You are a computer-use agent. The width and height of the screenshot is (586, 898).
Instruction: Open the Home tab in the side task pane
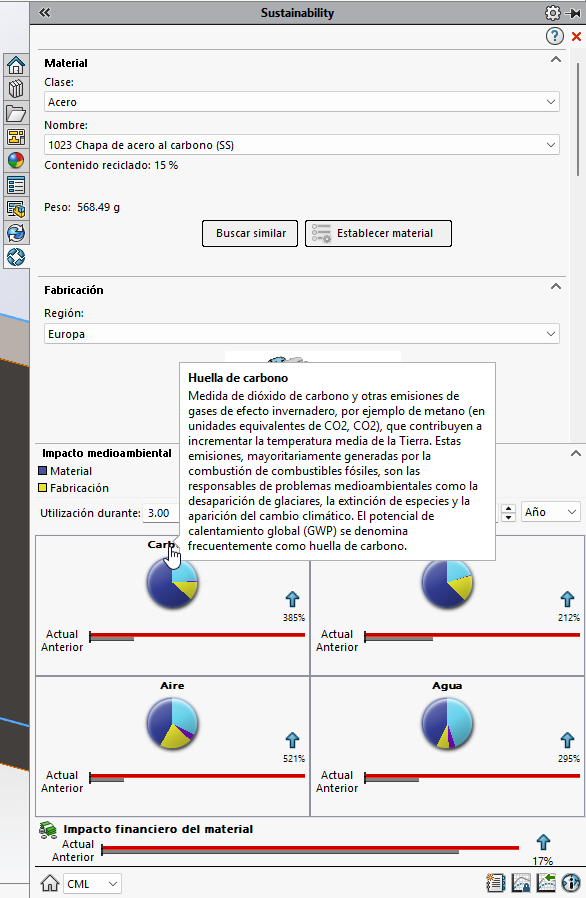click(x=16, y=65)
